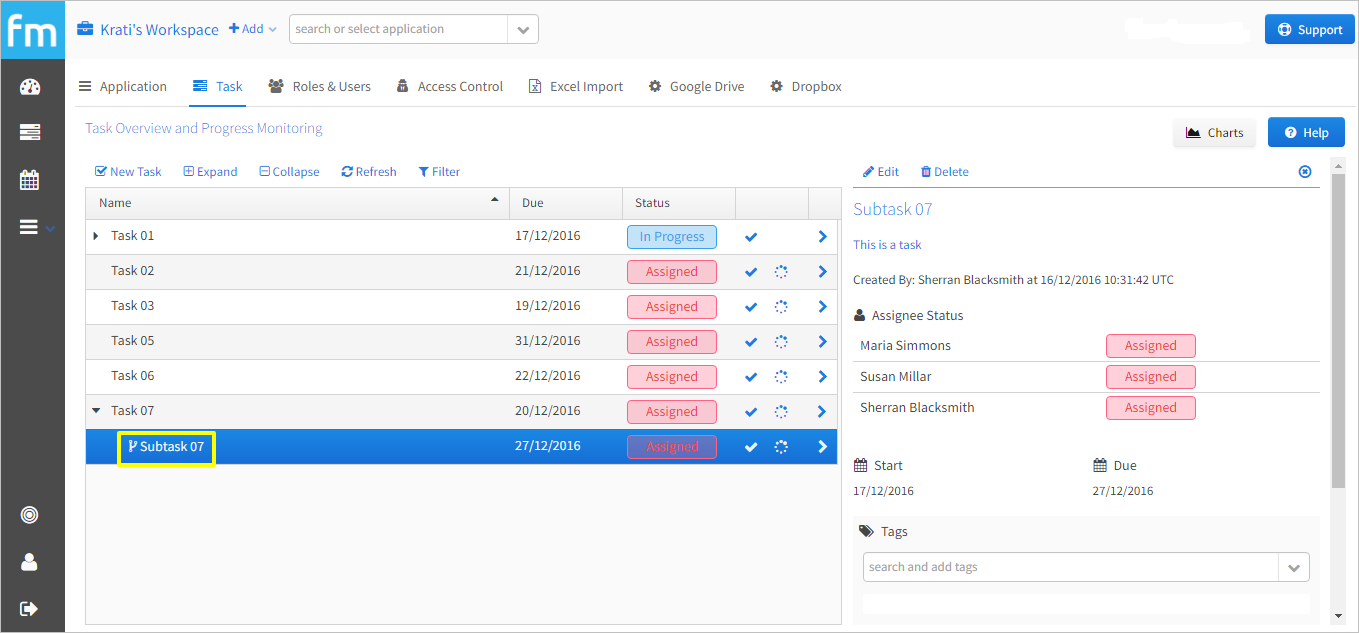Collapse the Task 07 tree arrow
The width and height of the screenshot is (1359, 633).
96,410
